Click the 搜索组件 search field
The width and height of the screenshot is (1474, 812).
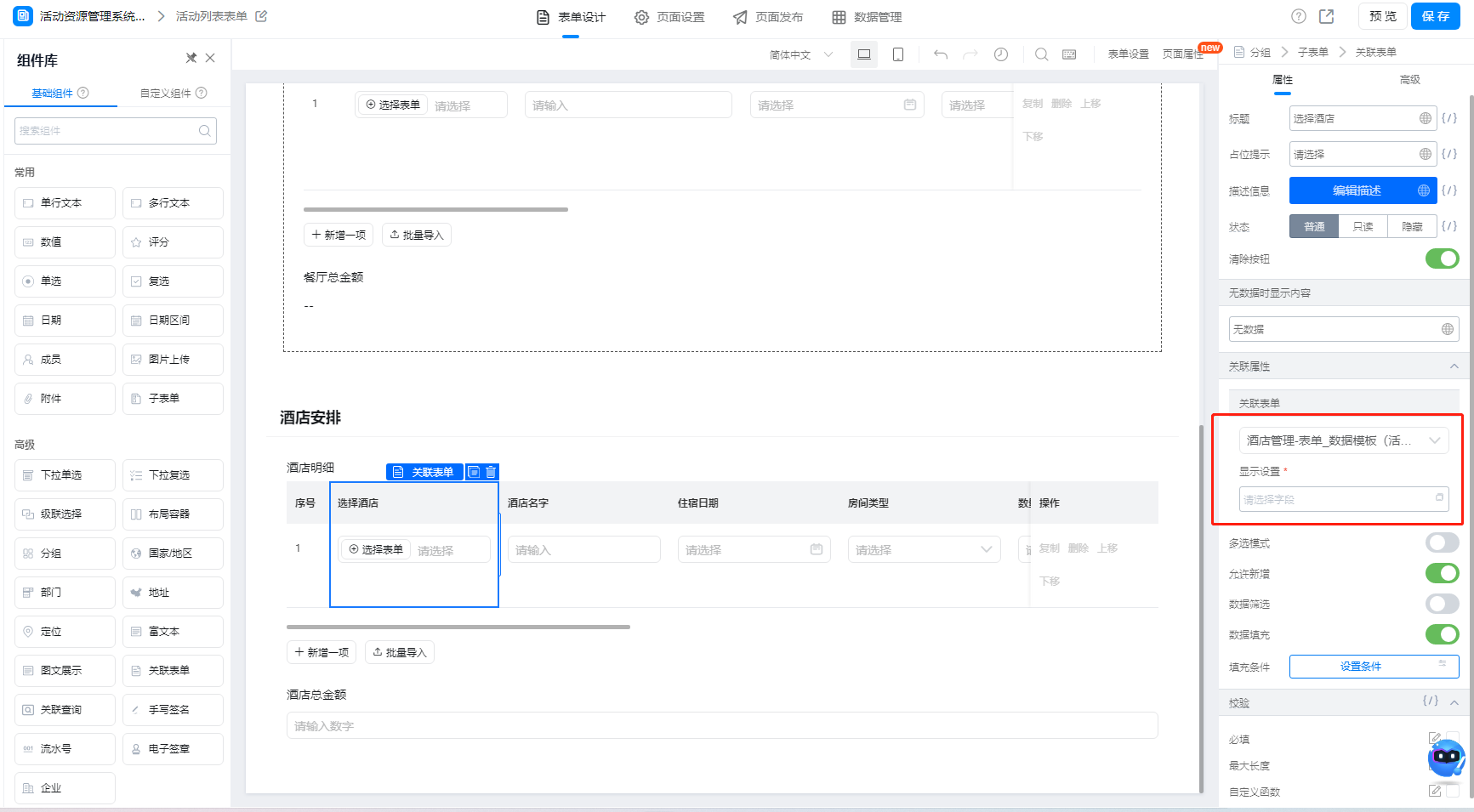[116, 131]
